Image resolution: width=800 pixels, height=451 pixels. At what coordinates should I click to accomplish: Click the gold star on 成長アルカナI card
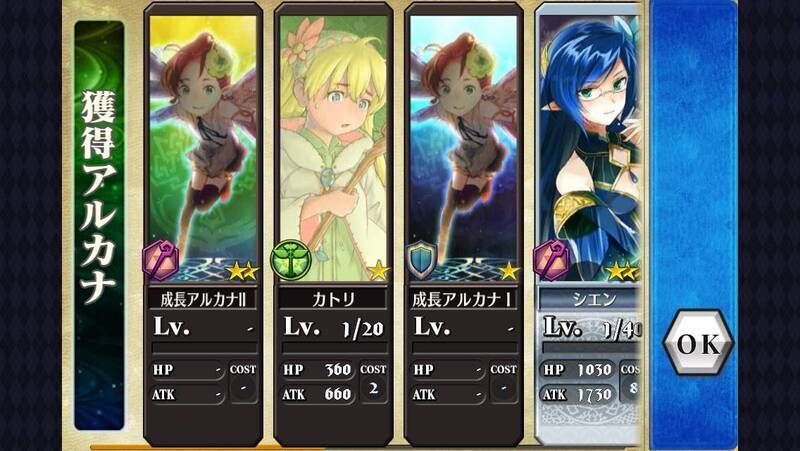pyautogui.click(x=509, y=271)
